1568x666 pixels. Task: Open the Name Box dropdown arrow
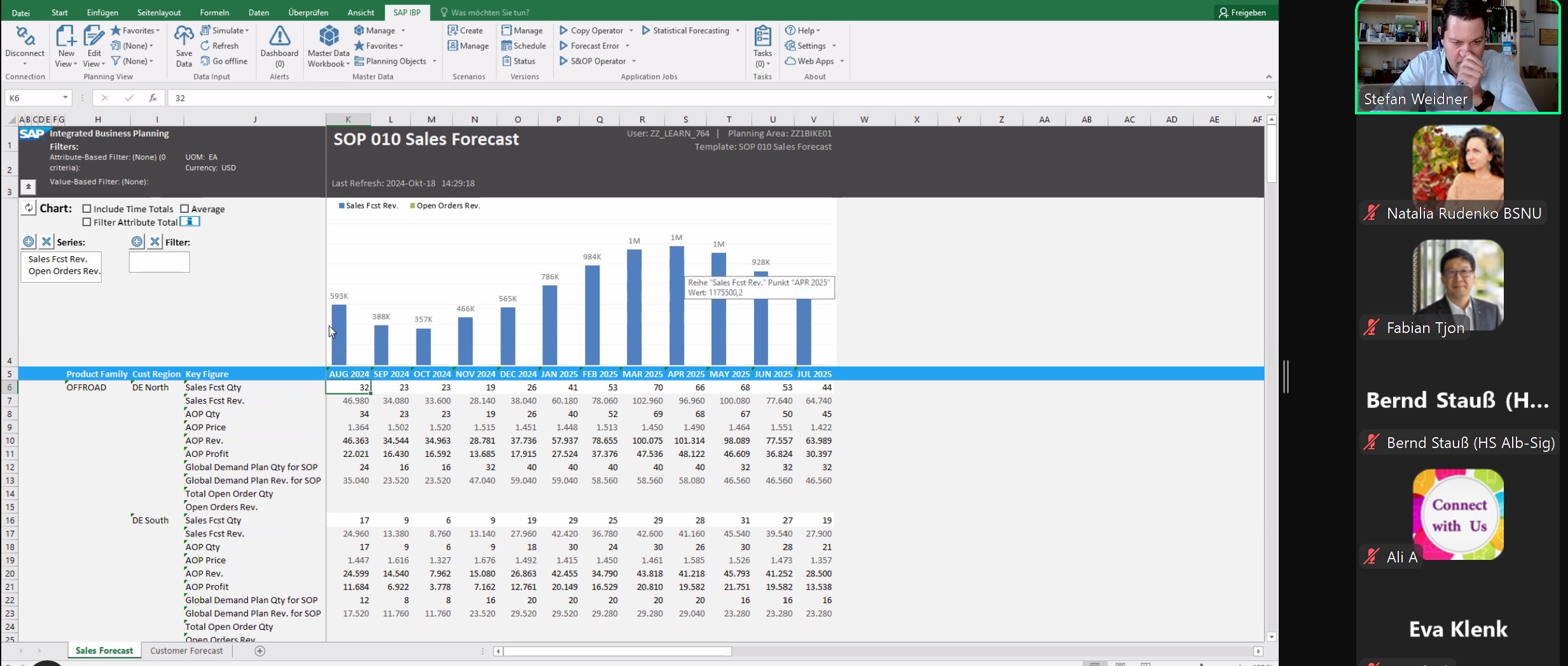65,98
